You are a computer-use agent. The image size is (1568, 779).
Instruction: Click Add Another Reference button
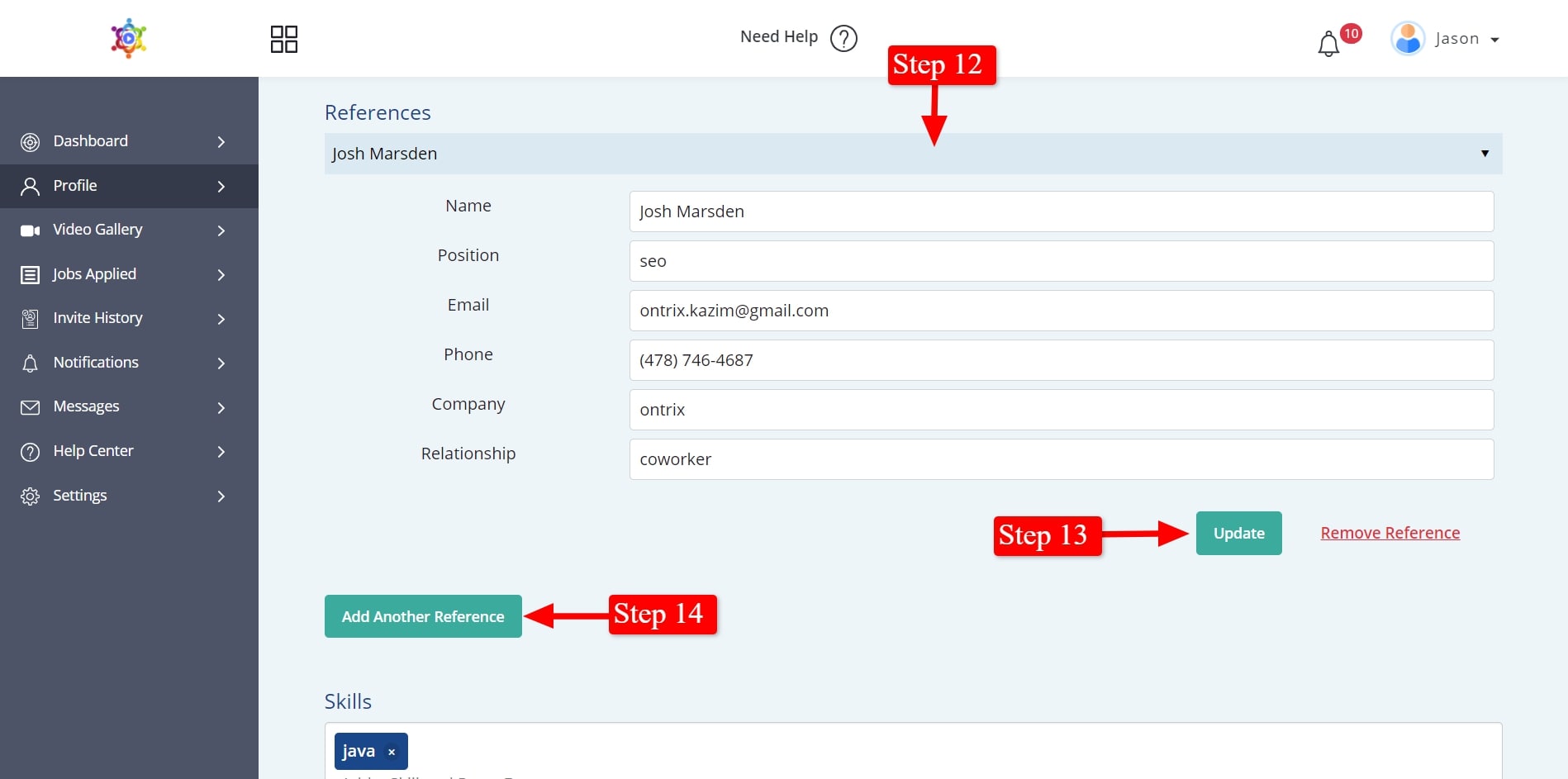pos(423,616)
